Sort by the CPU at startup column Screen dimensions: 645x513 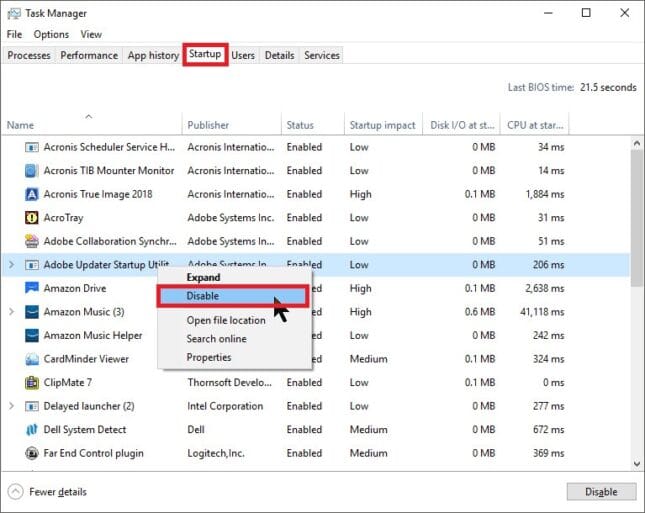tap(535, 124)
